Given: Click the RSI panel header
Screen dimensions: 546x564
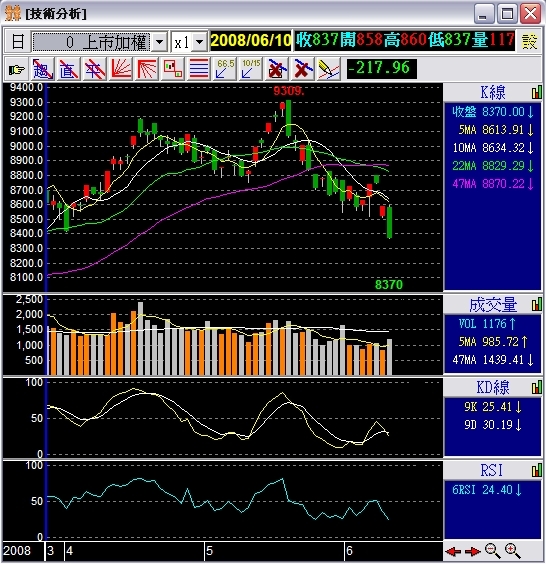Looking at the screenshot, I should point(493,470).
